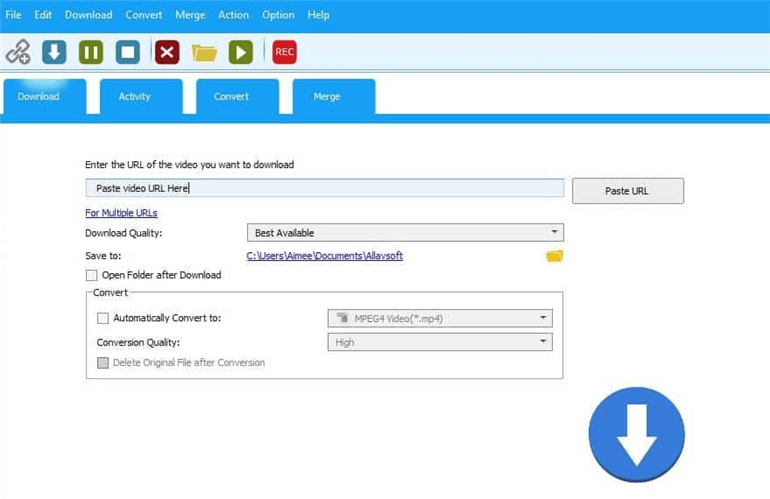Open the Help menu

tap(318, 15)
